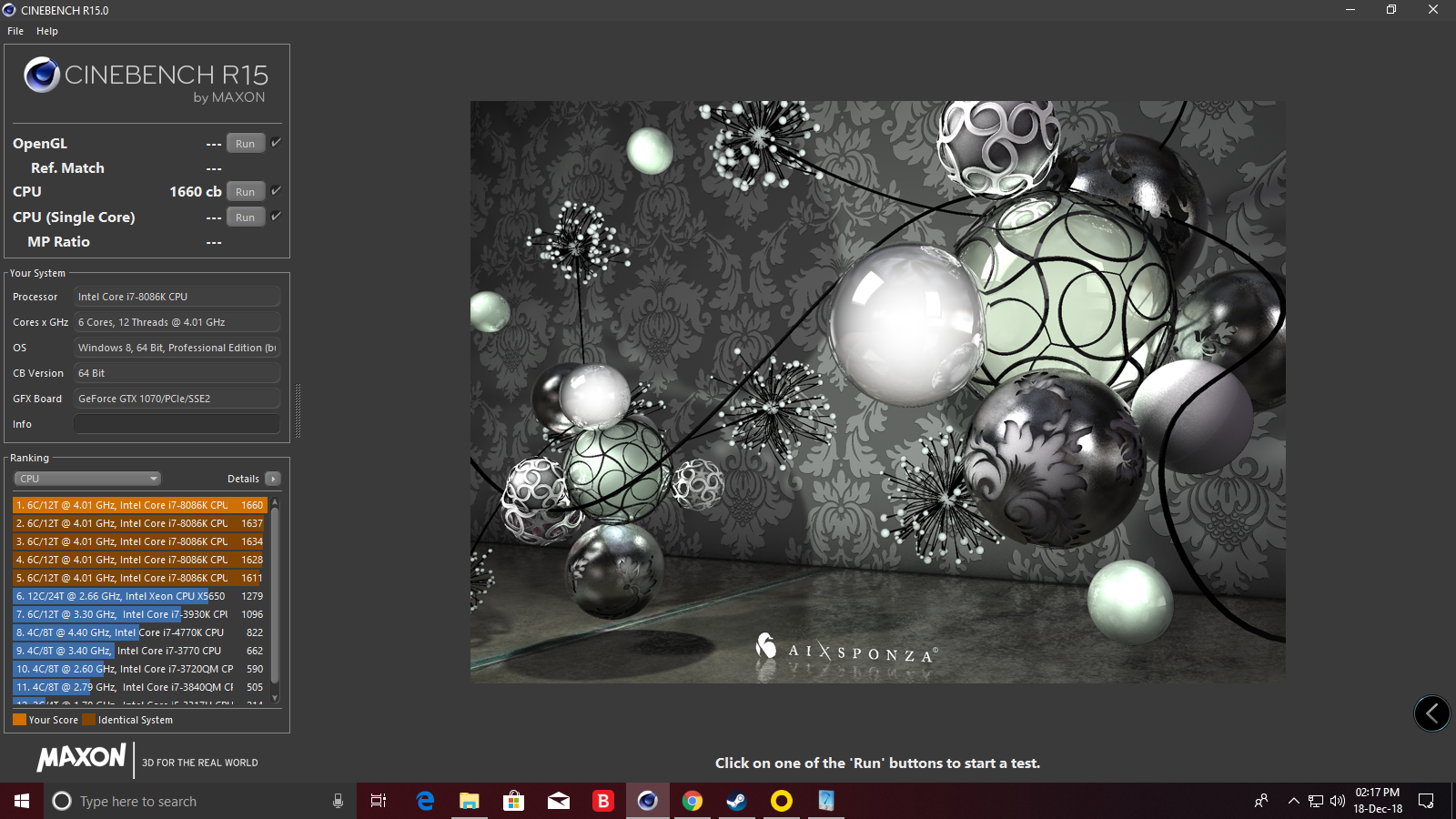This screenshot has width=1456, height=819.
Task: Run the CPU Single Core test
Action: pos(245,217)
